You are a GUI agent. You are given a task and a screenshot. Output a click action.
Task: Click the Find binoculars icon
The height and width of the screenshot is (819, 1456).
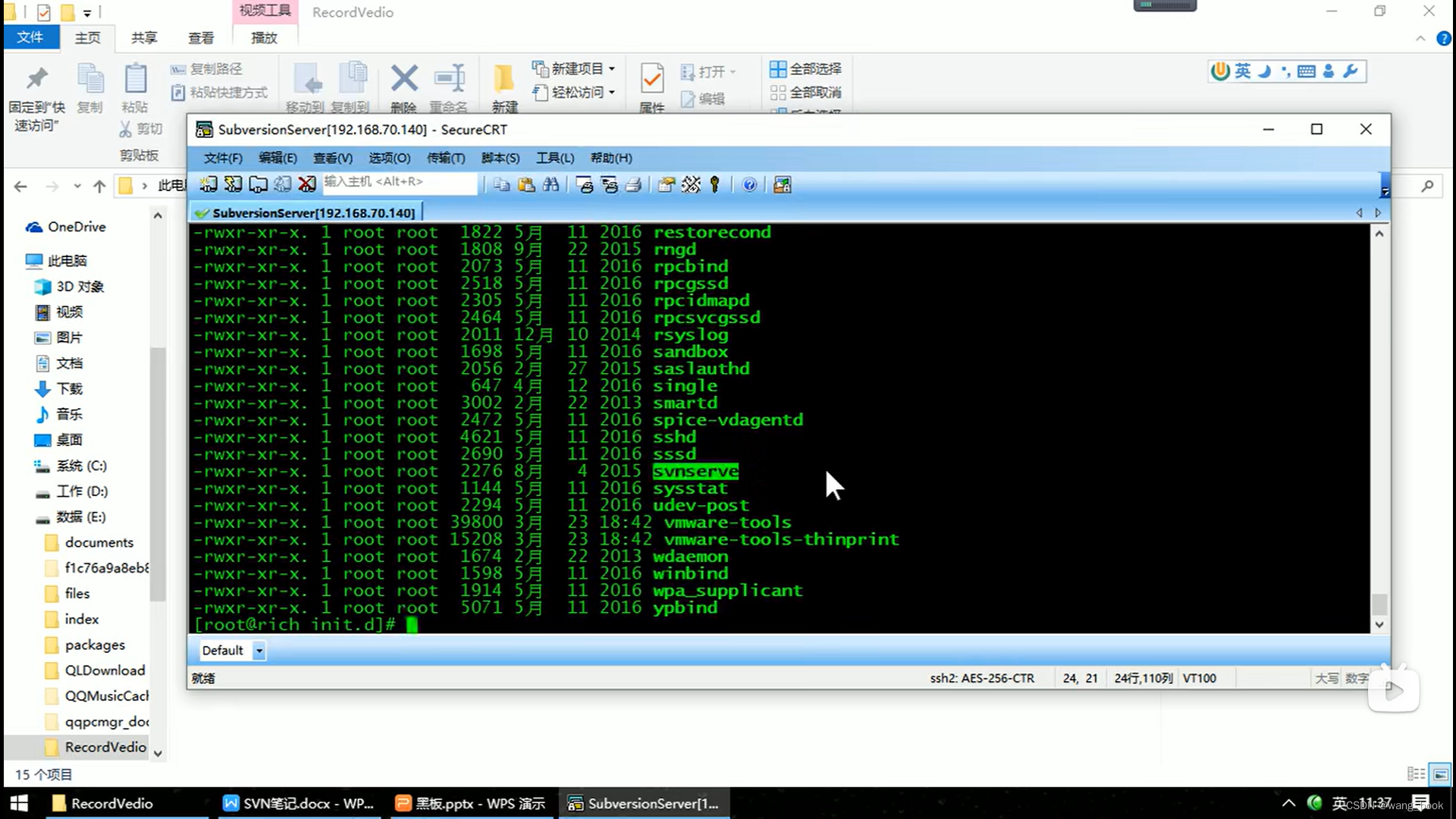551,184
